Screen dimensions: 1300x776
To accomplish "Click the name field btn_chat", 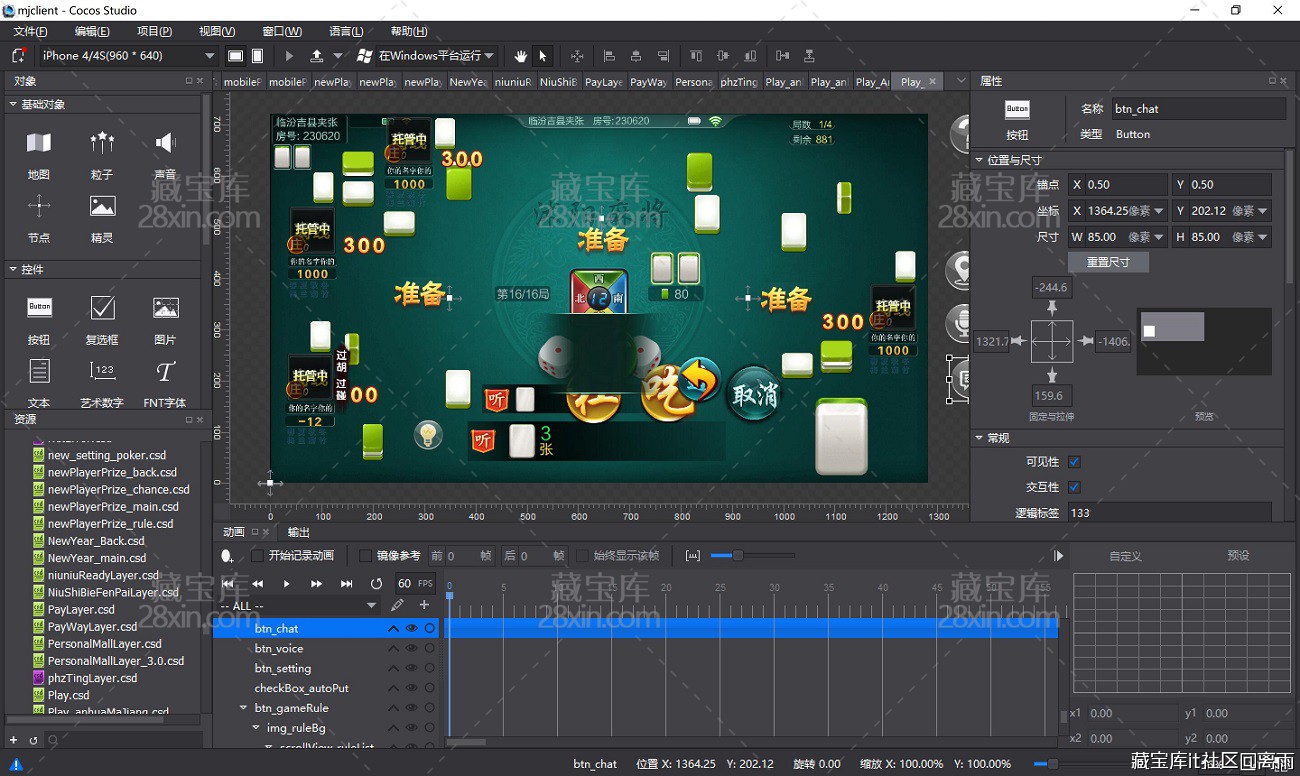I will (1197, 109).
